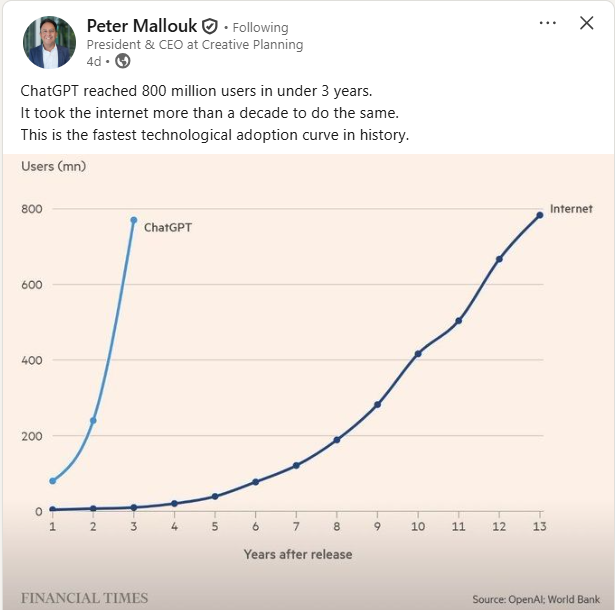Click the ChatGPT data point at year 1
This screenshot has height=610, width=615.
[53, 481]
